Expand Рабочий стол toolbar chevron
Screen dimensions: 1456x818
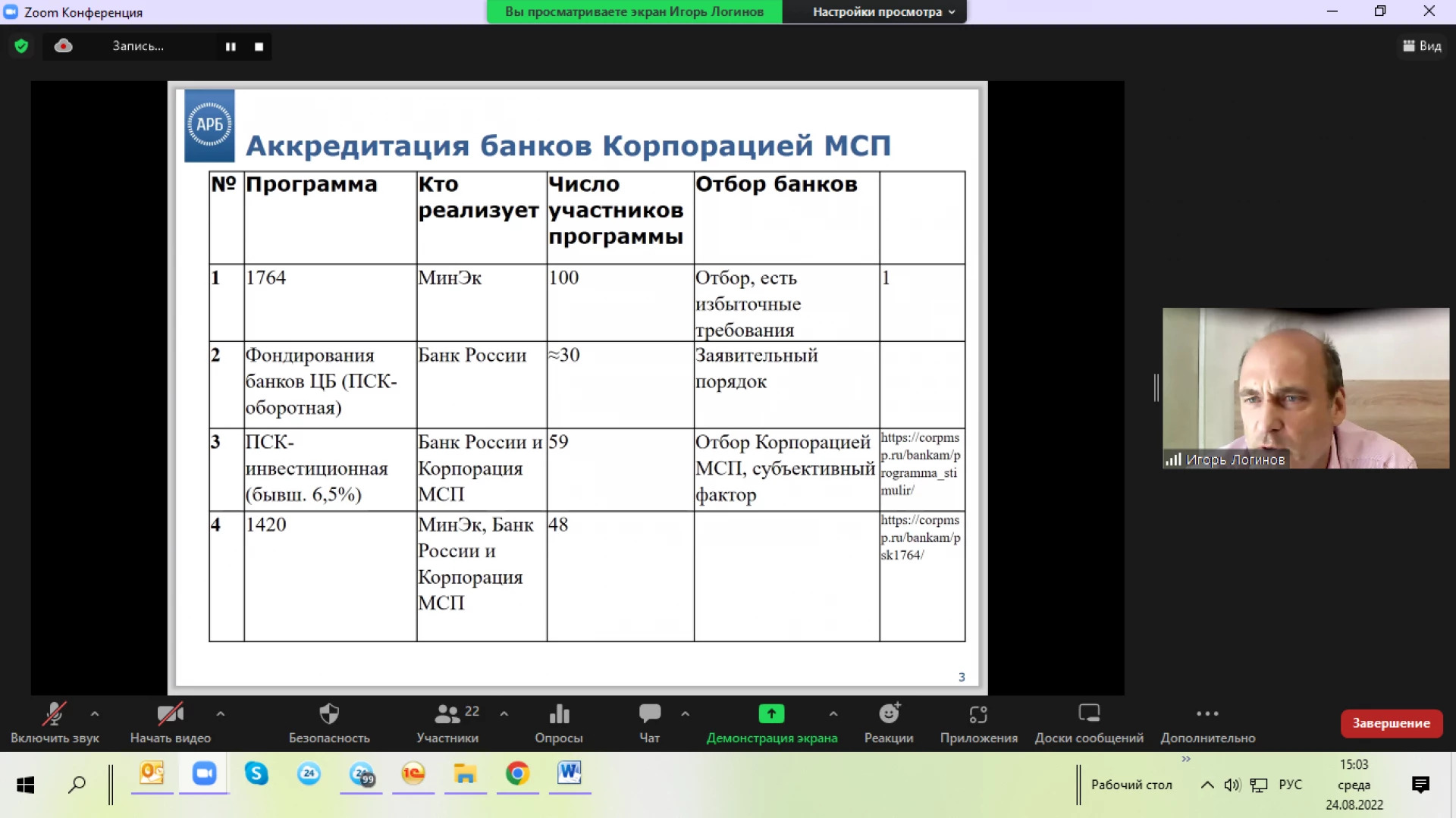click(x=1186, y=759)
